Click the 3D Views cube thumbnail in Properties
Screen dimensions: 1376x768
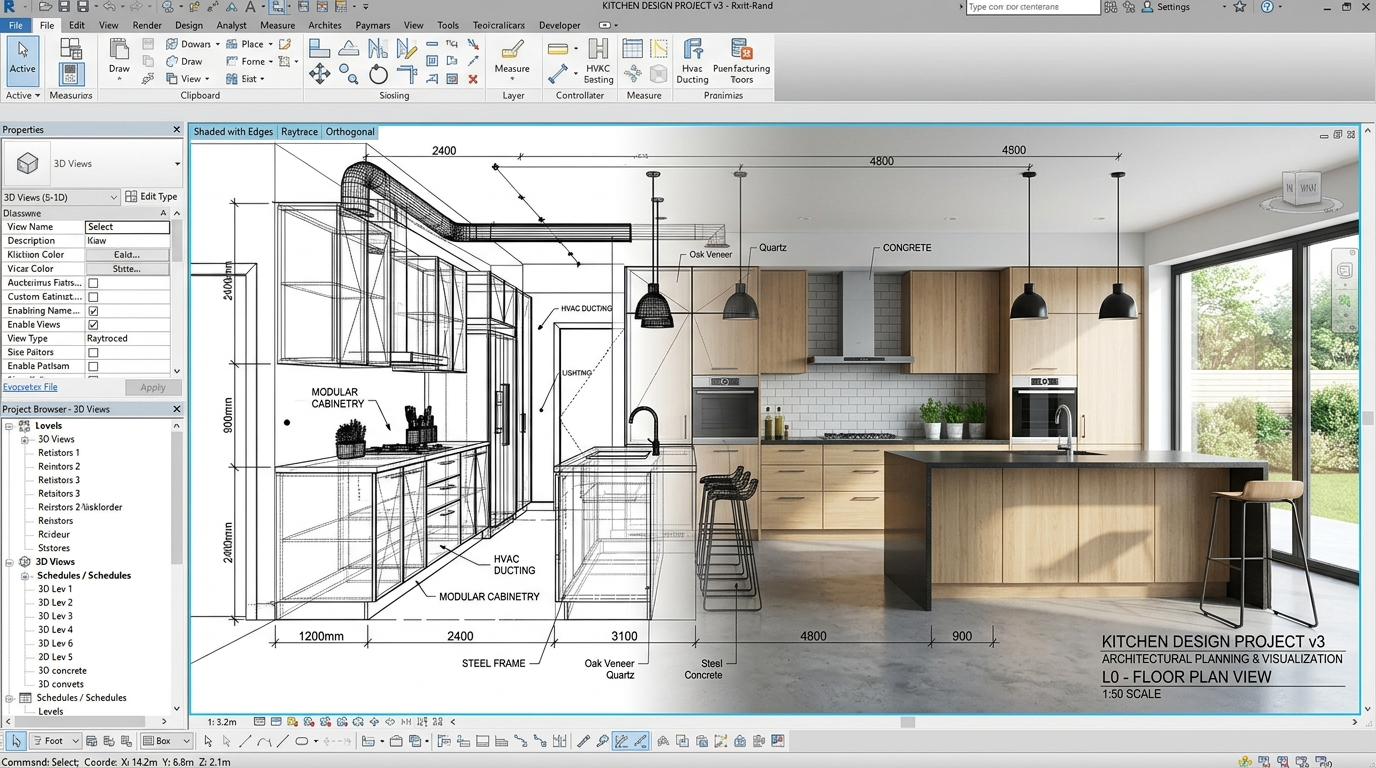click(28, 163)
